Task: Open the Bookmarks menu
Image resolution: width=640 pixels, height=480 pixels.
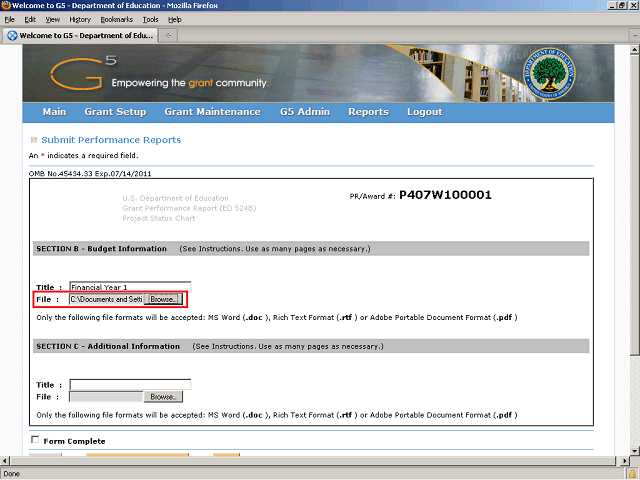Action: (x=117, y=20)
